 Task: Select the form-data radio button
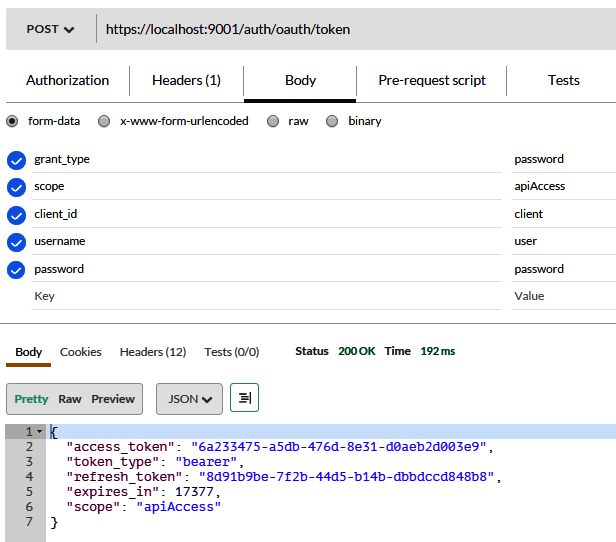pos(12,121)
